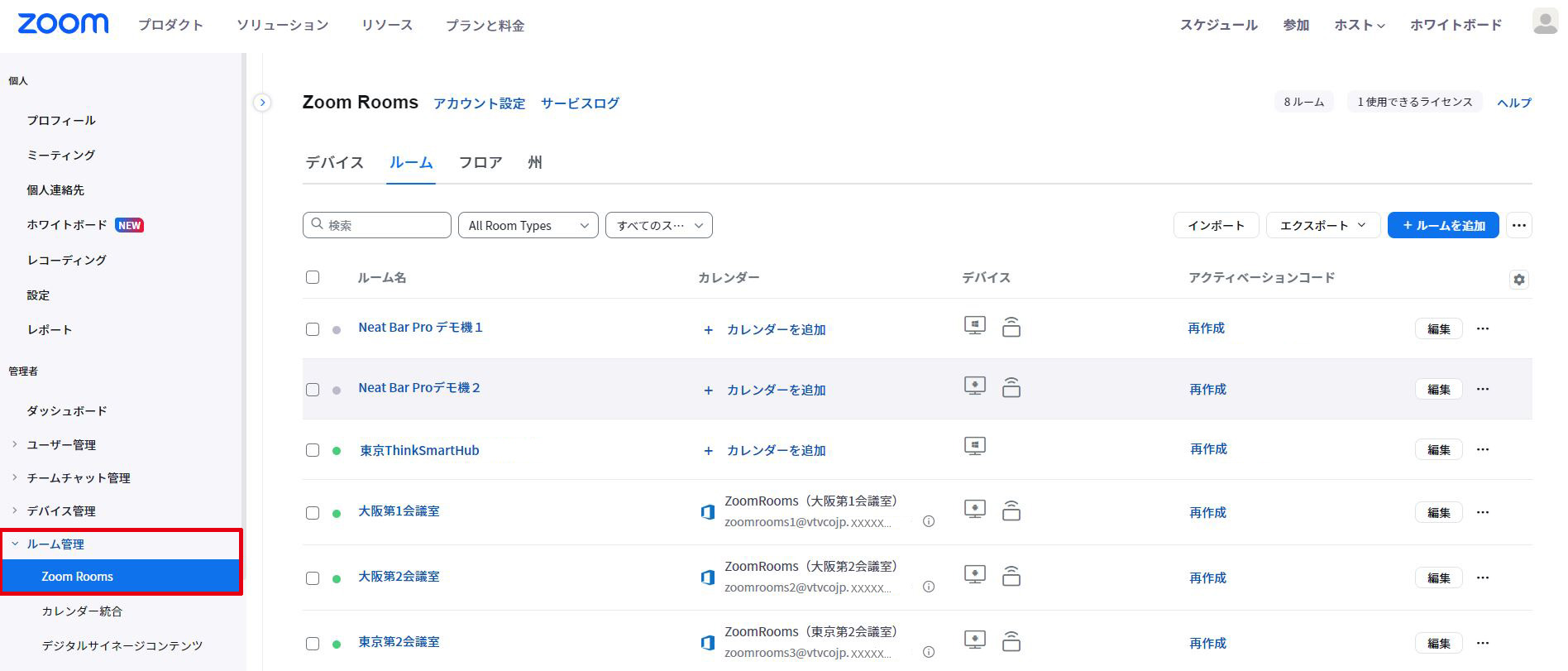The image size is (1568, 671).
Task: Click the computer device icon for 東京第2会議室
Action: tap(975, 640)
